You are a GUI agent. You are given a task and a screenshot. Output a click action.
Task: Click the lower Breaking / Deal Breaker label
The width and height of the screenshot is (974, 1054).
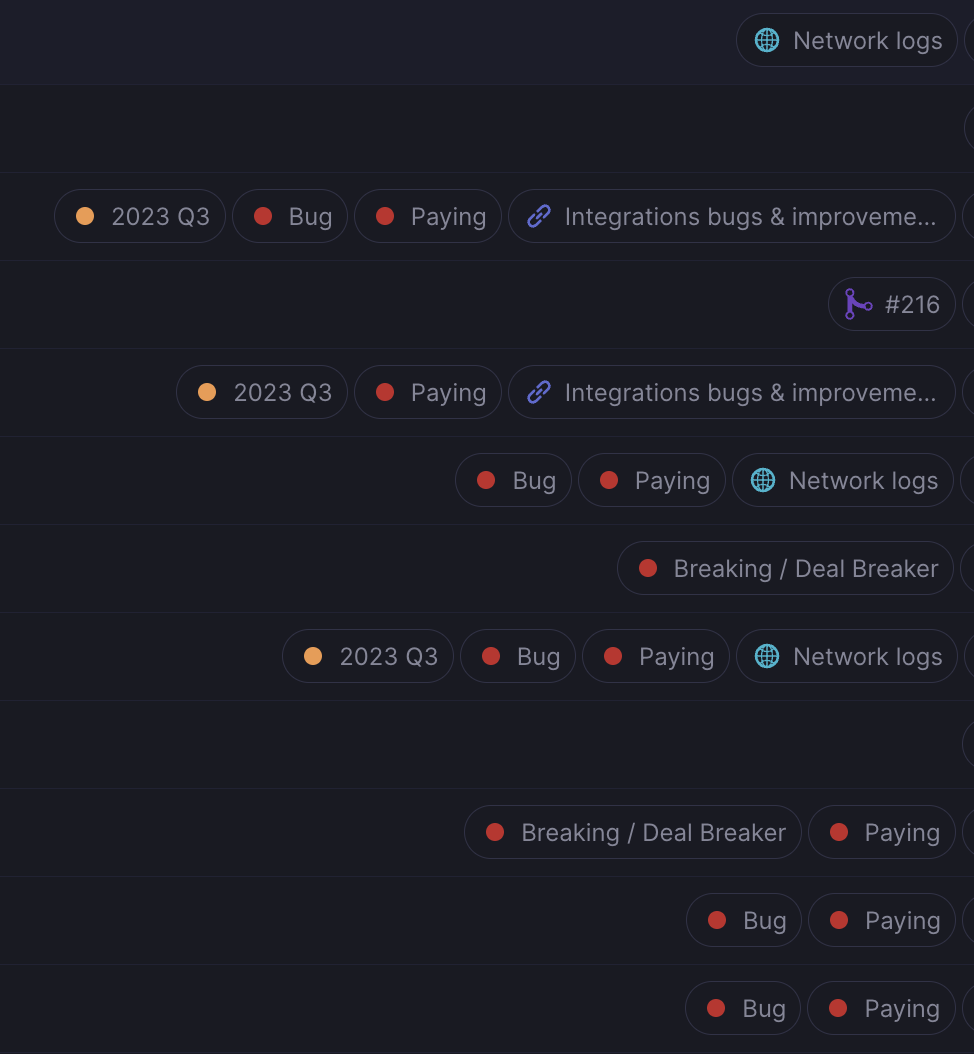point(632,832)
